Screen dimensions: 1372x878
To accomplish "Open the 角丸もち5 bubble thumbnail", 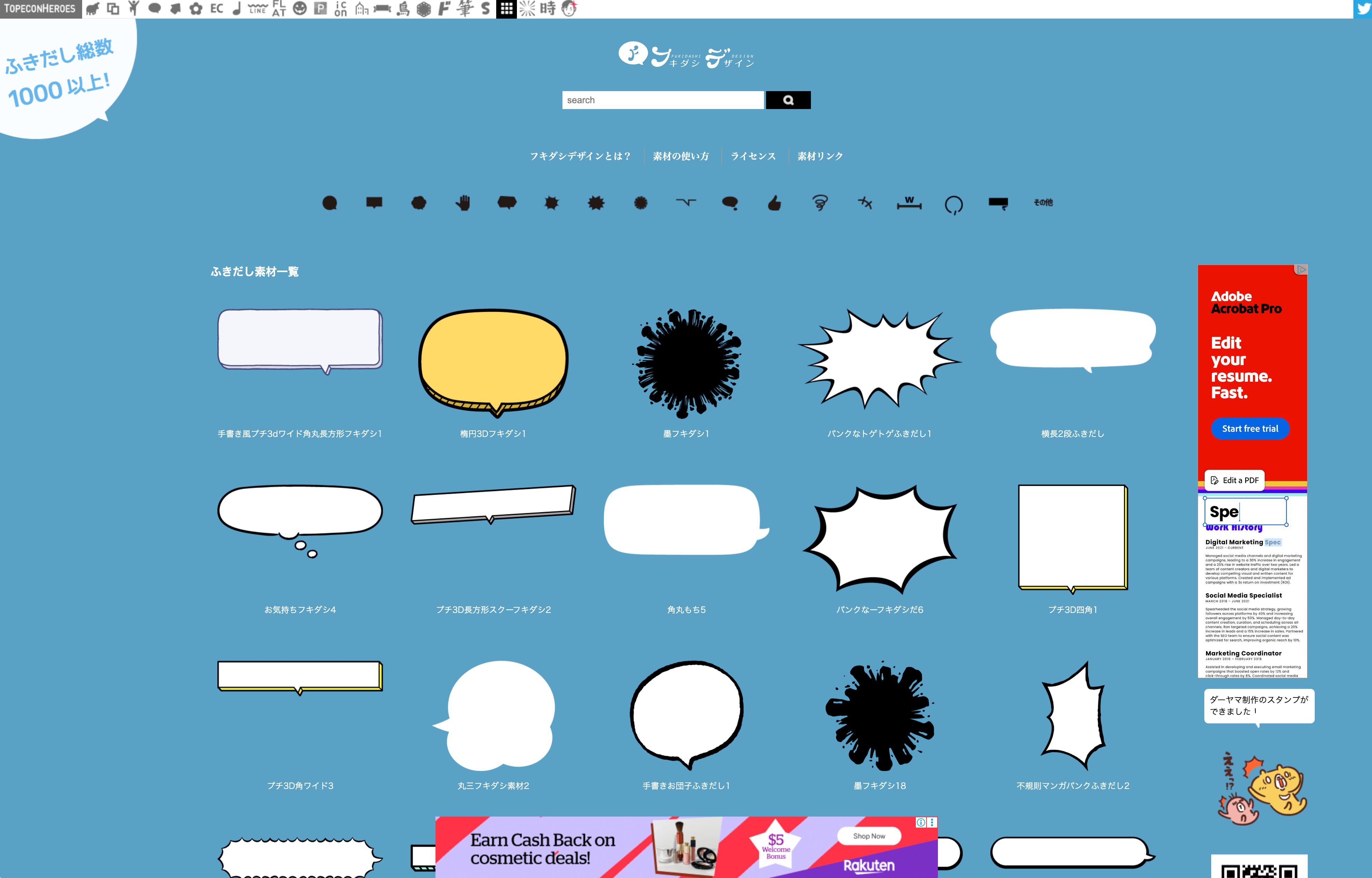I will [x=687, y=520].
